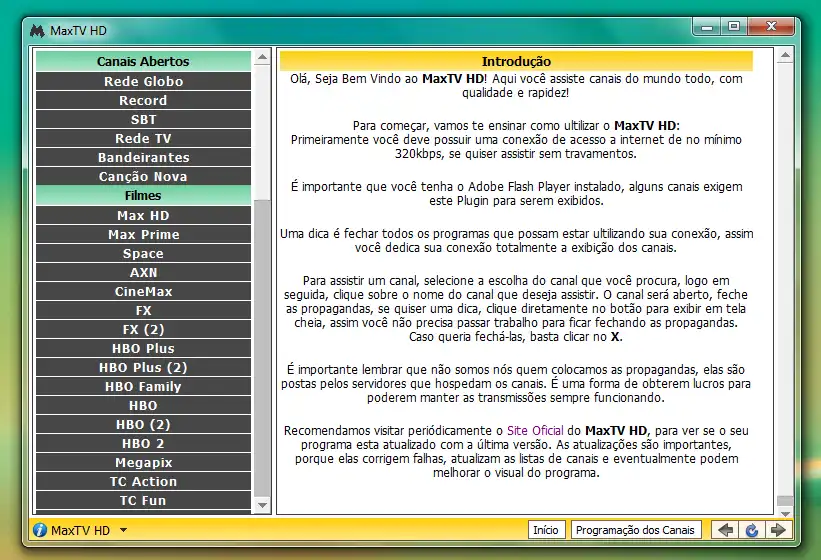This screenshot has width=821, height=560.
Task: Open the HBO (2) channel
Action: click(x=143, y=424)
